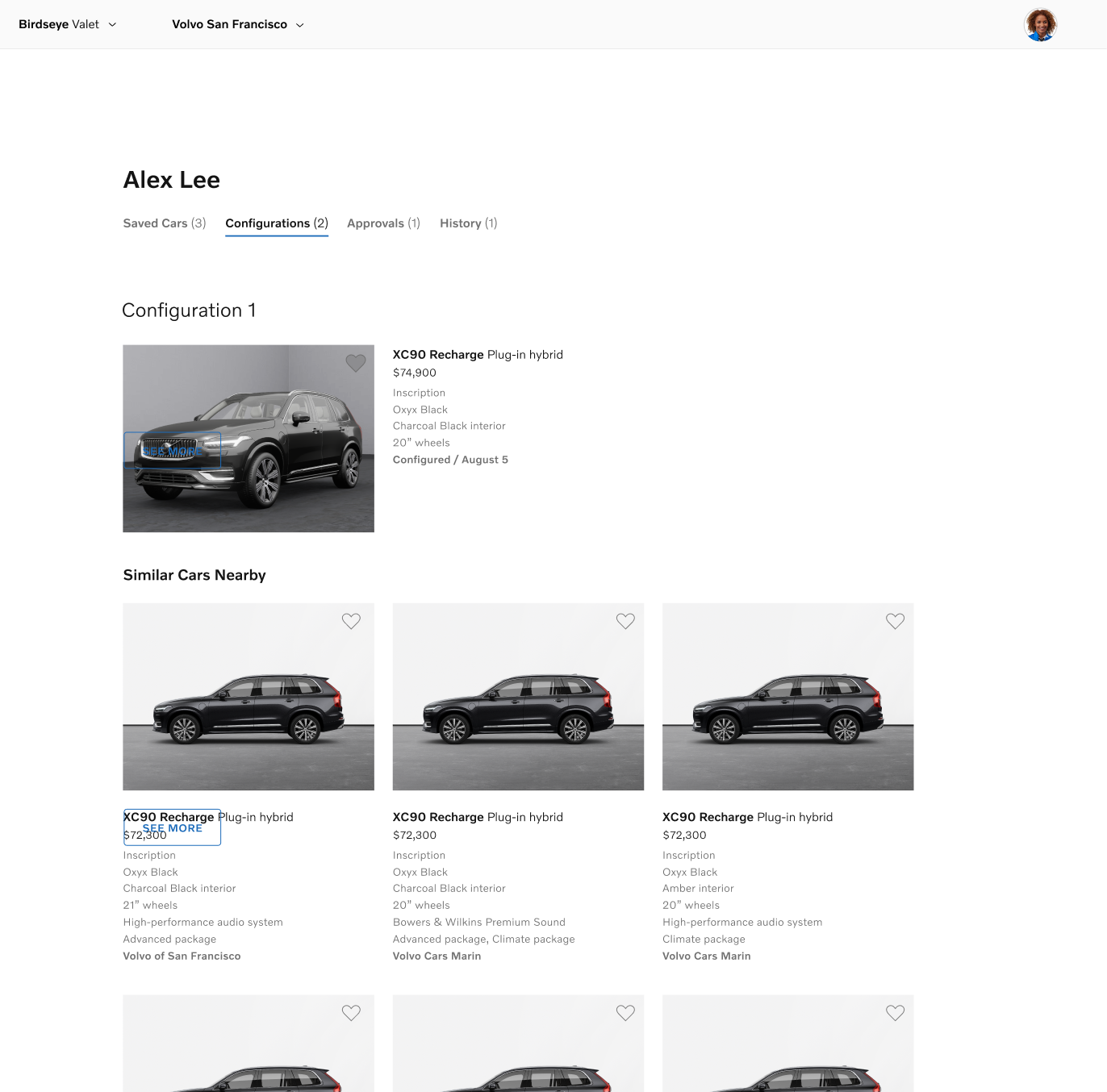Open the Volvo San Francisco dealer dropdown

click(x=238, y=24)
